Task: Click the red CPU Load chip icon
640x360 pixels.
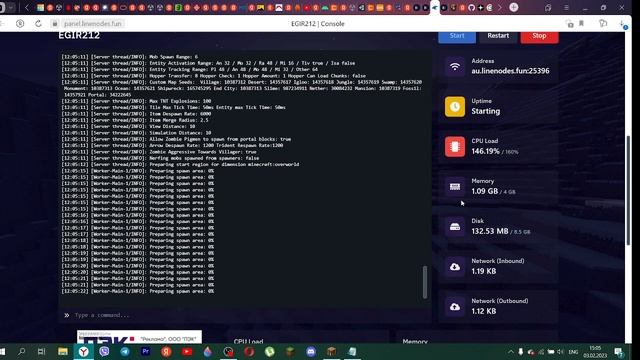Action: (455, 147)
